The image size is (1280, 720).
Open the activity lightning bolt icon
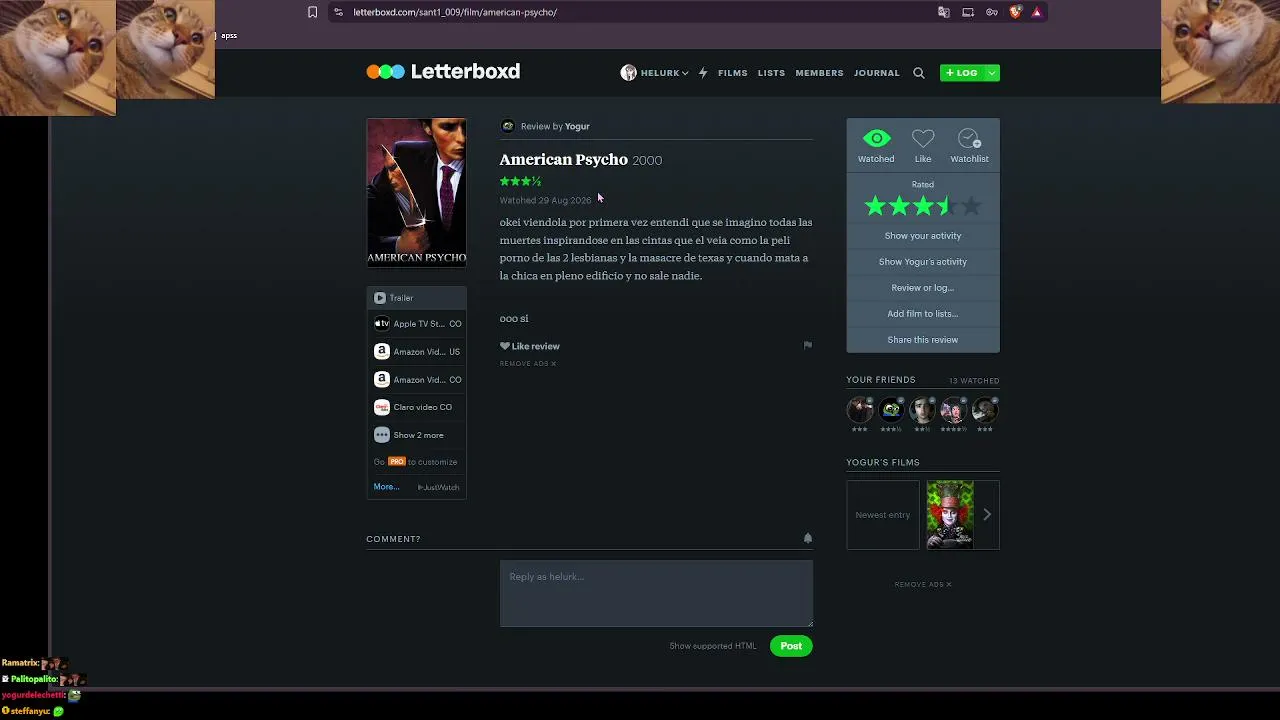[x=703, y=73]
